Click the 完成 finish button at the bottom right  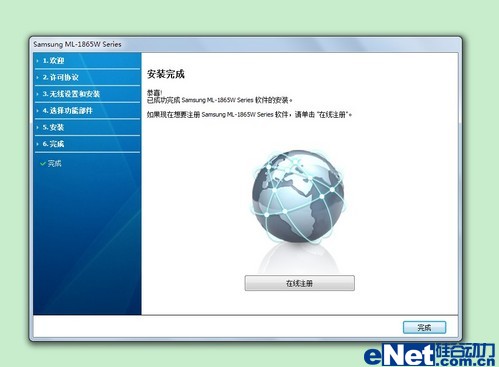click(424, 327)
